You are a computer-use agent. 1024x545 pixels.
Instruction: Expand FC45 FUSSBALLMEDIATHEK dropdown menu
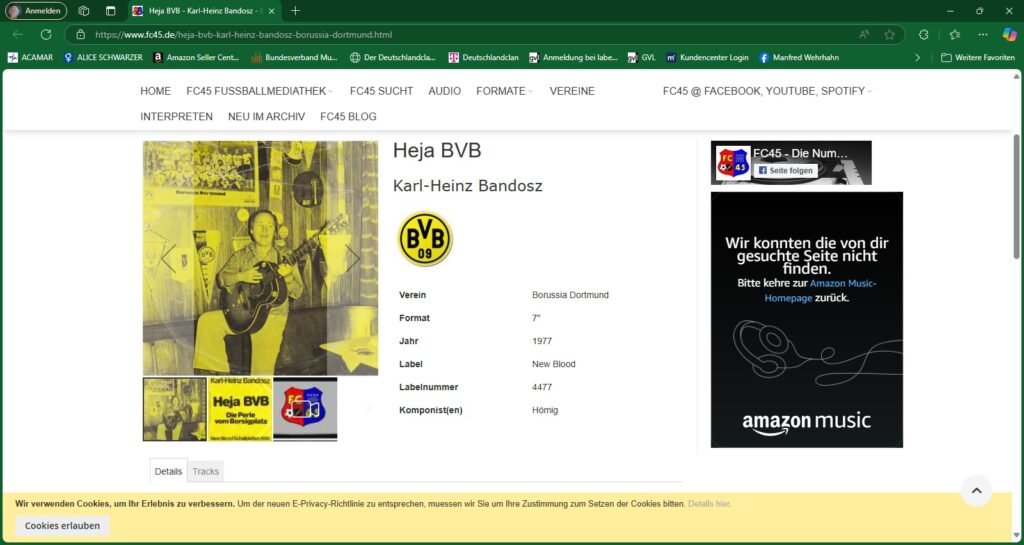260,91
